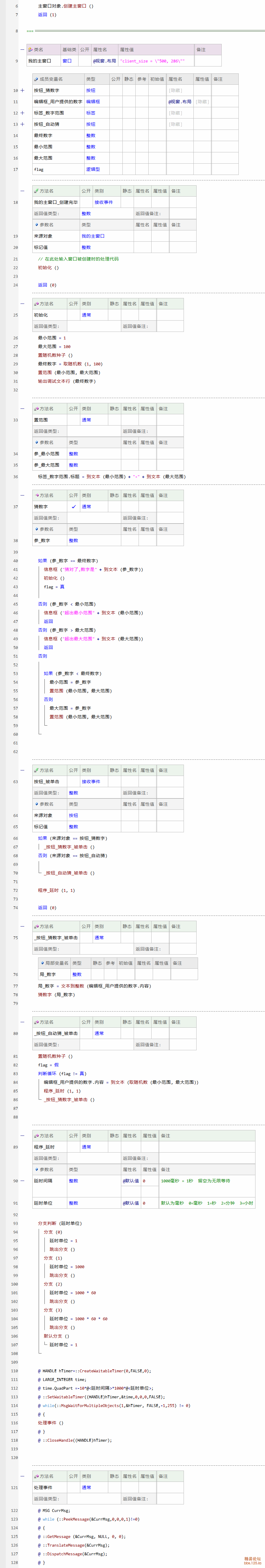Click method icon above _按钮_猜数字_被单击
265x1568 pixels.
click(36, 926)
